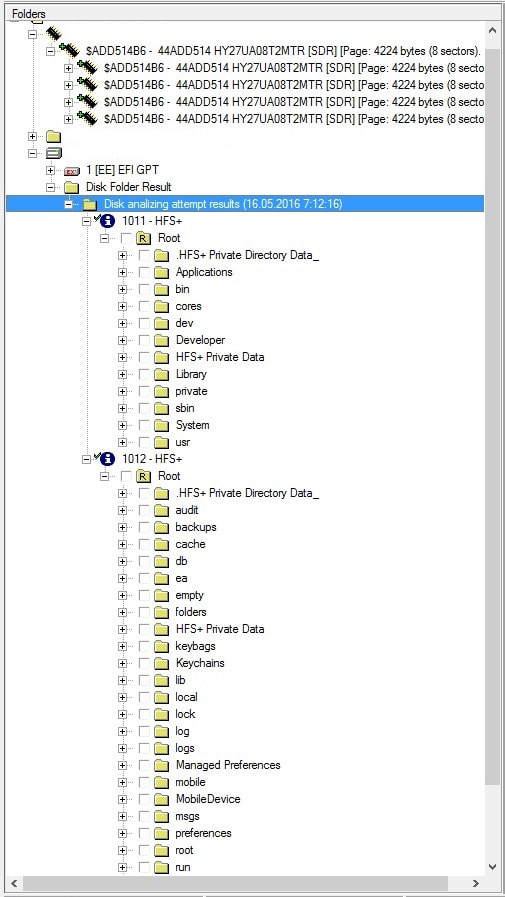Expand the 1 [EE] EFI GPT node
Viewport: 505px width, 897px height.
tap(50, 170)
